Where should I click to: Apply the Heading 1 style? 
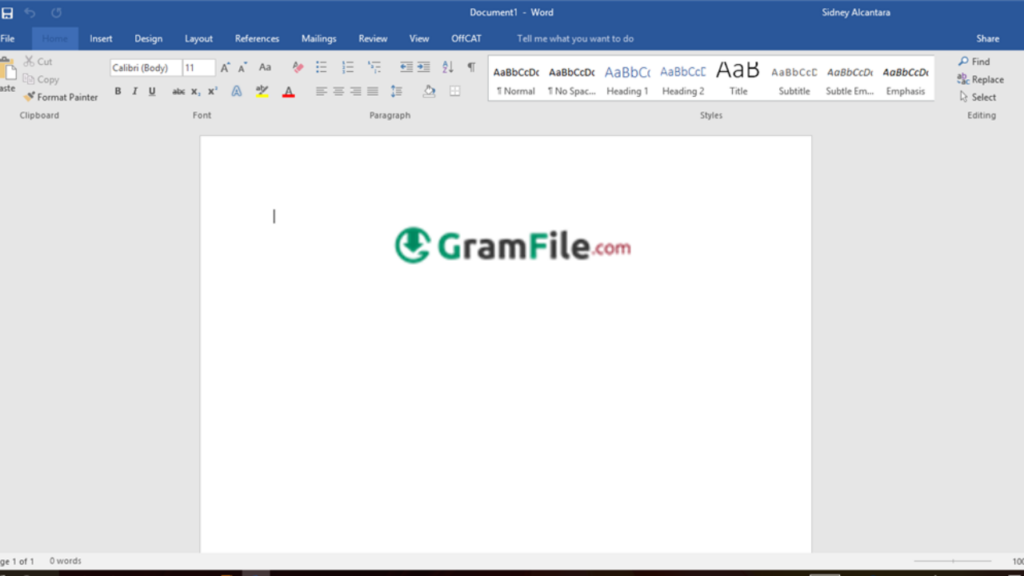click(x=627, y=78)
